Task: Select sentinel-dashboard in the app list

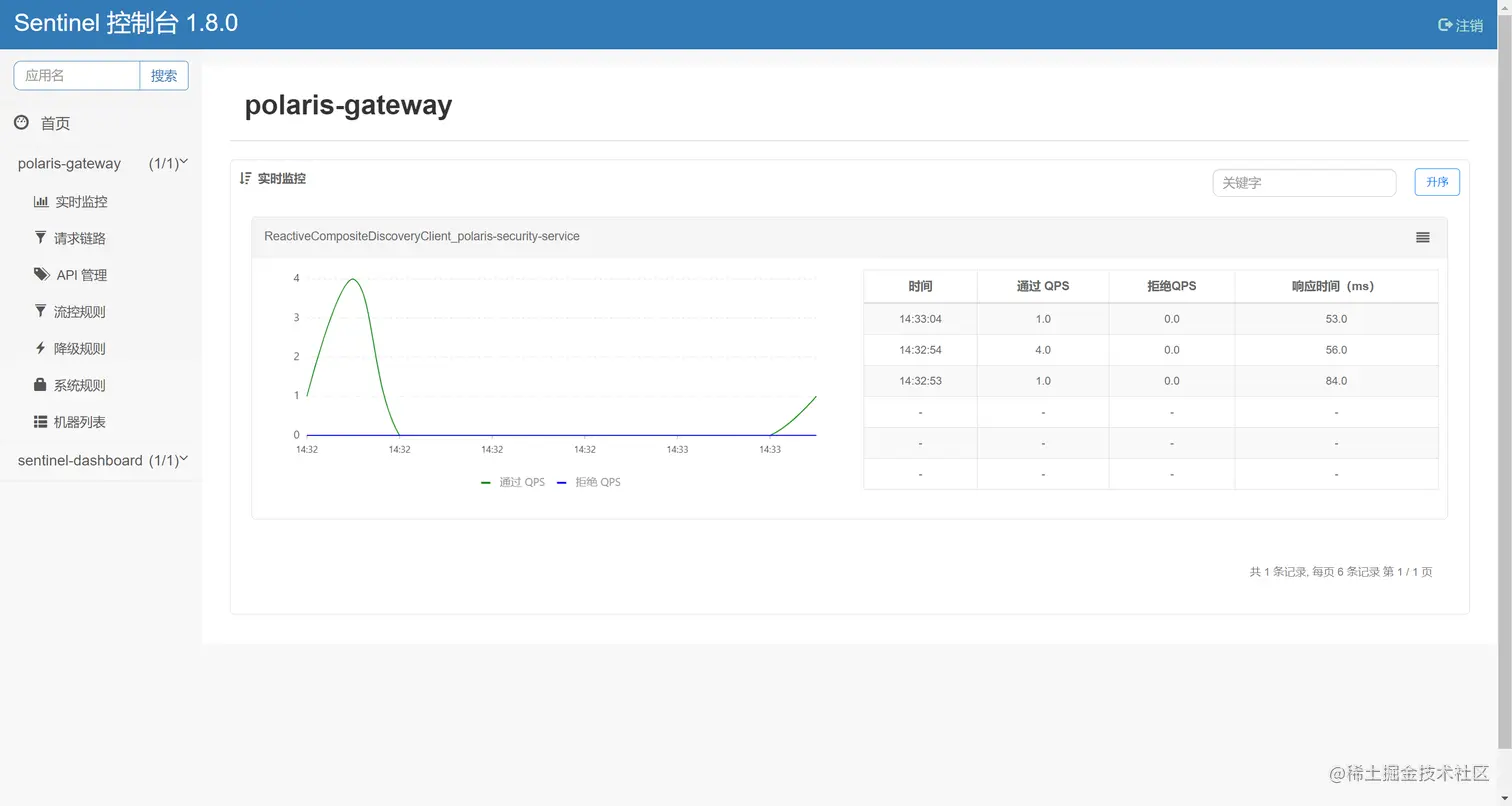Action: tap(80, 460)
